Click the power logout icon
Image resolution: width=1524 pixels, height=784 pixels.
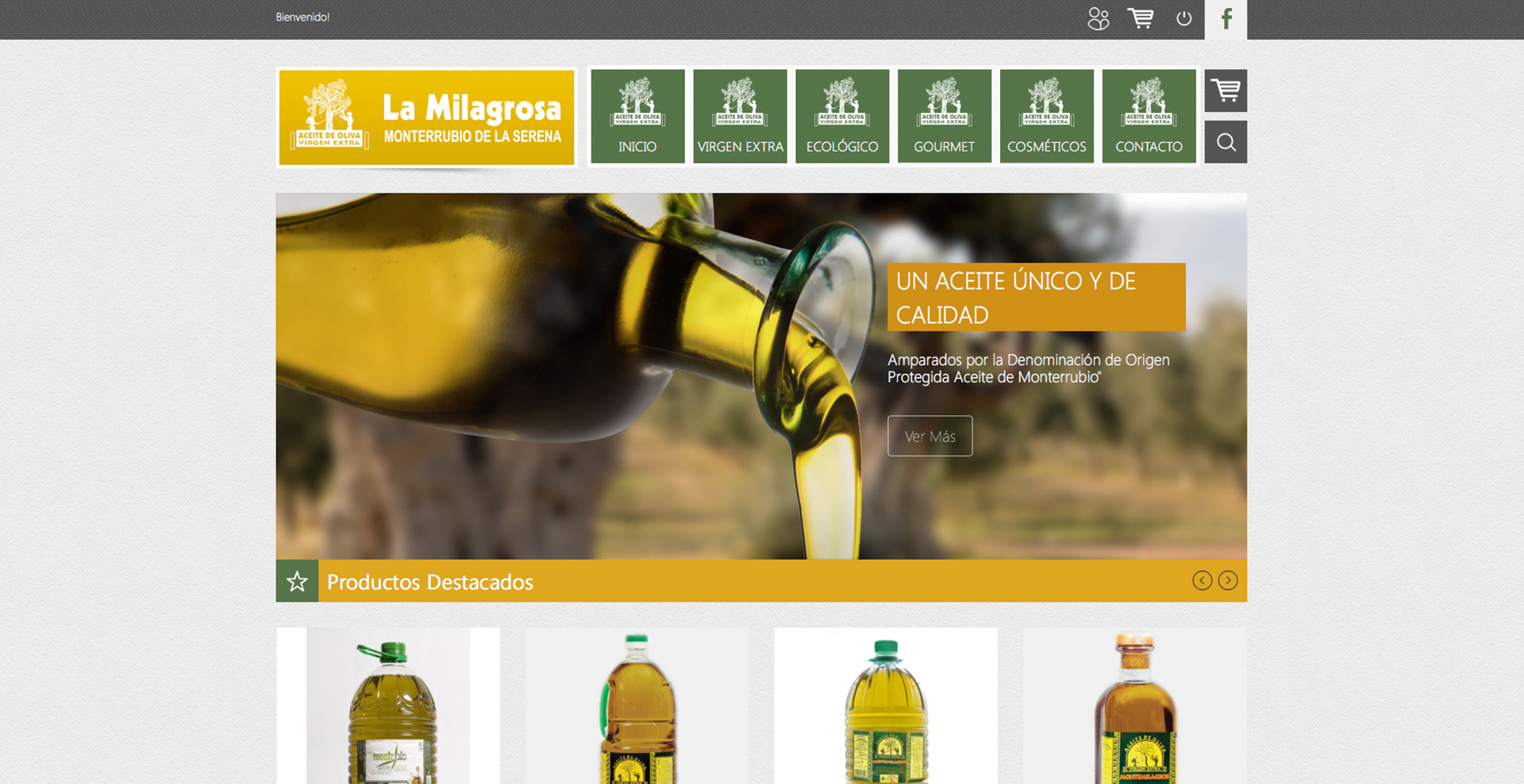pyautogui.click(x=1183, y=18)
